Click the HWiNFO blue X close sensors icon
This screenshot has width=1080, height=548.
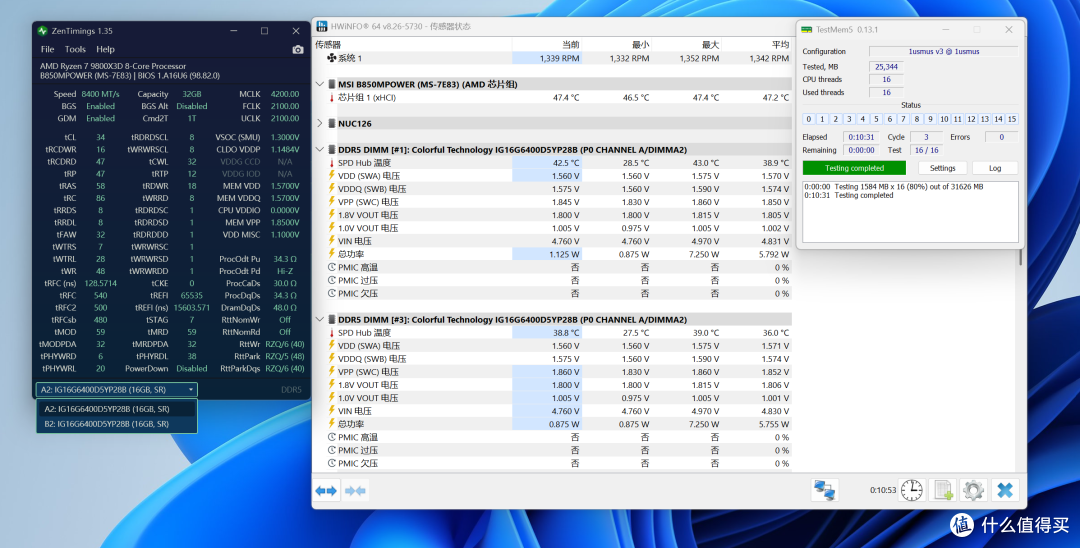point(1005,490)
